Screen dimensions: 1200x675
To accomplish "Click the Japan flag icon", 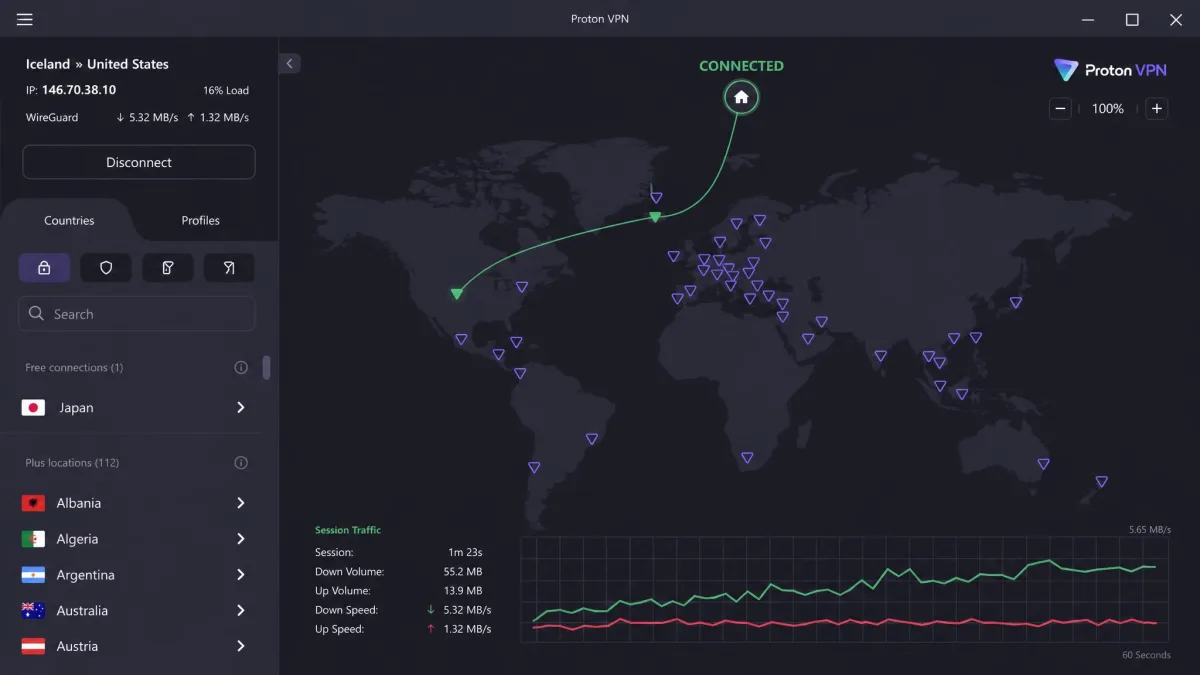I will 33,408.
